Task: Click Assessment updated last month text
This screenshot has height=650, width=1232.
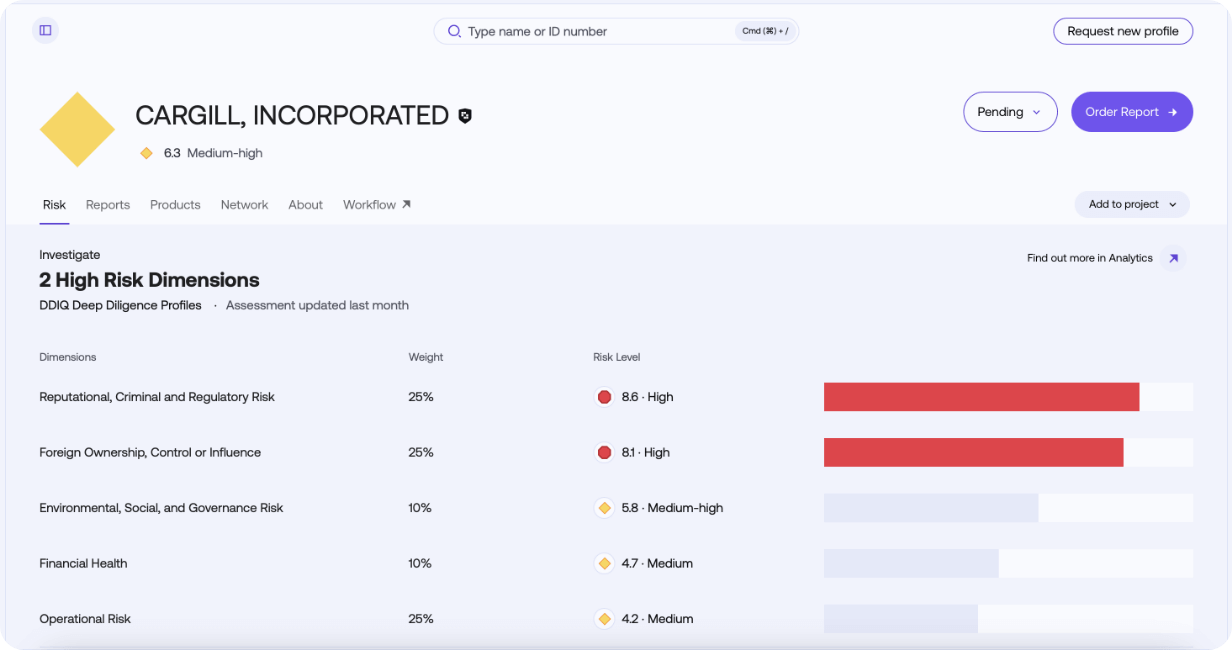Action: point(317,305)
